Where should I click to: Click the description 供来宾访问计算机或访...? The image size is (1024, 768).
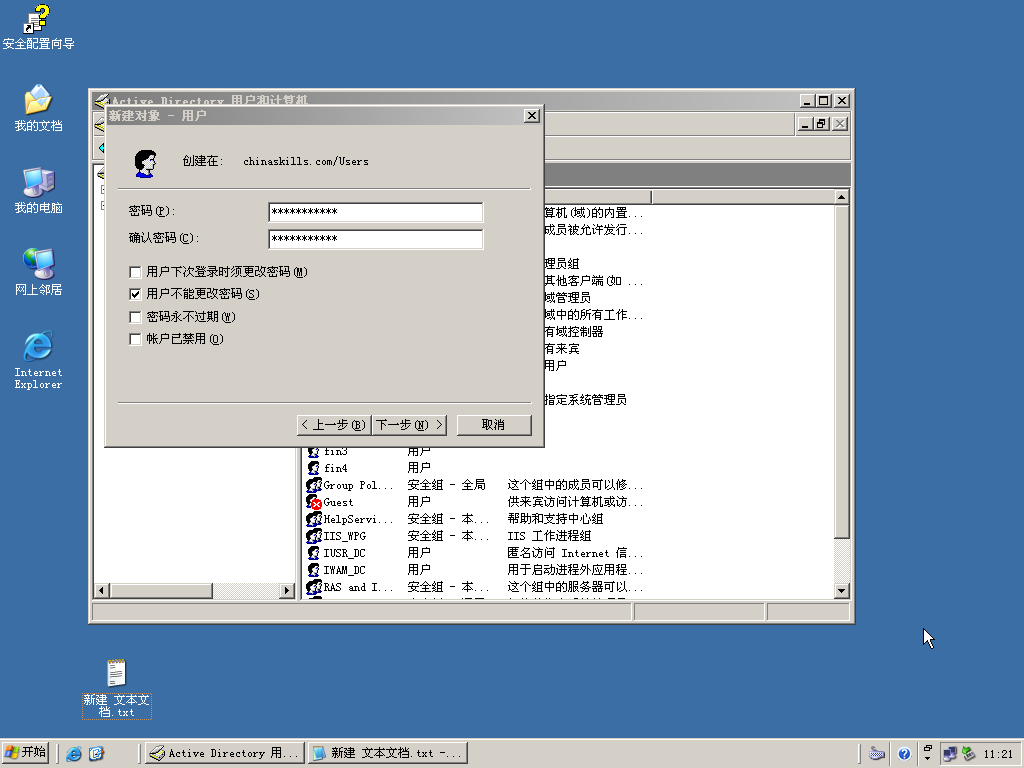point(575,502)
